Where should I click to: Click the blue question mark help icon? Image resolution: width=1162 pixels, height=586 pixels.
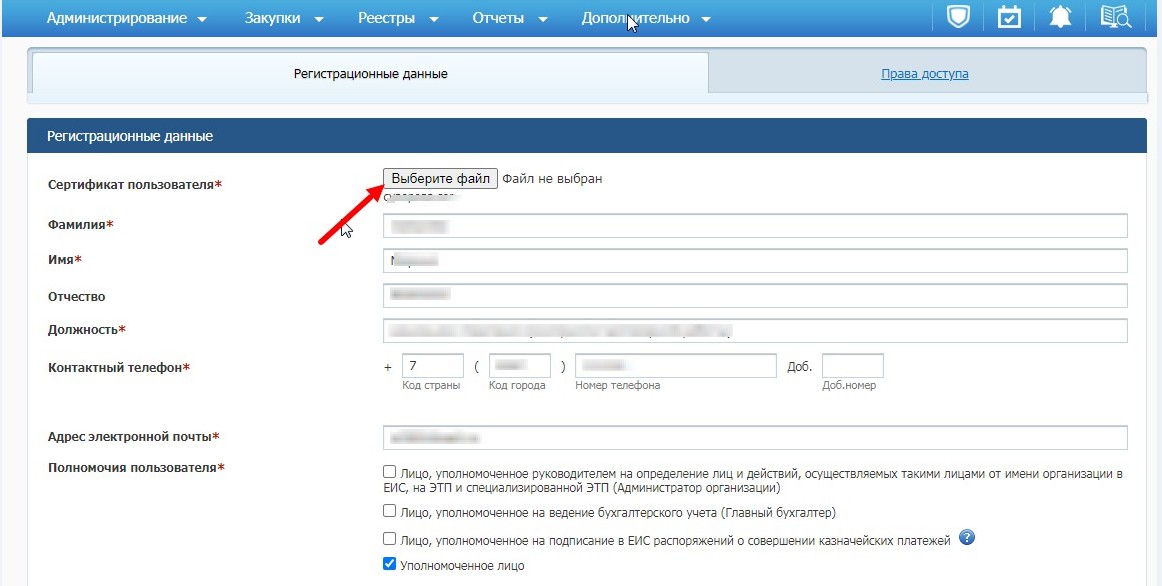click(967, 538)
